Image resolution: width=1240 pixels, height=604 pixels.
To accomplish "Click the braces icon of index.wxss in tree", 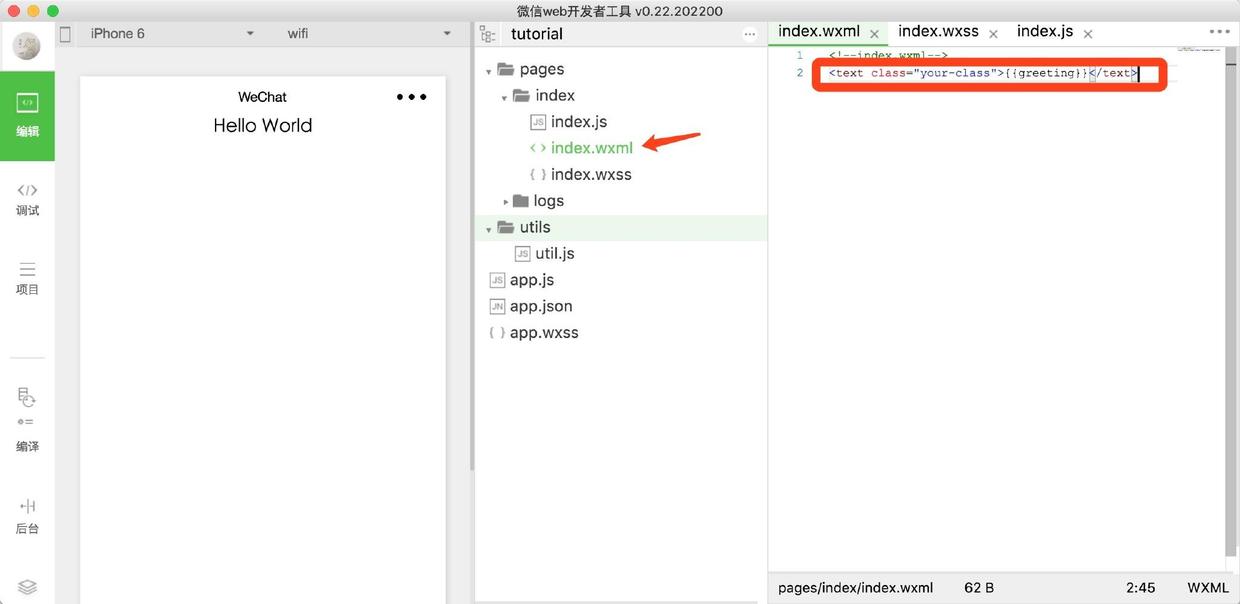I will [x=538, y=174].
